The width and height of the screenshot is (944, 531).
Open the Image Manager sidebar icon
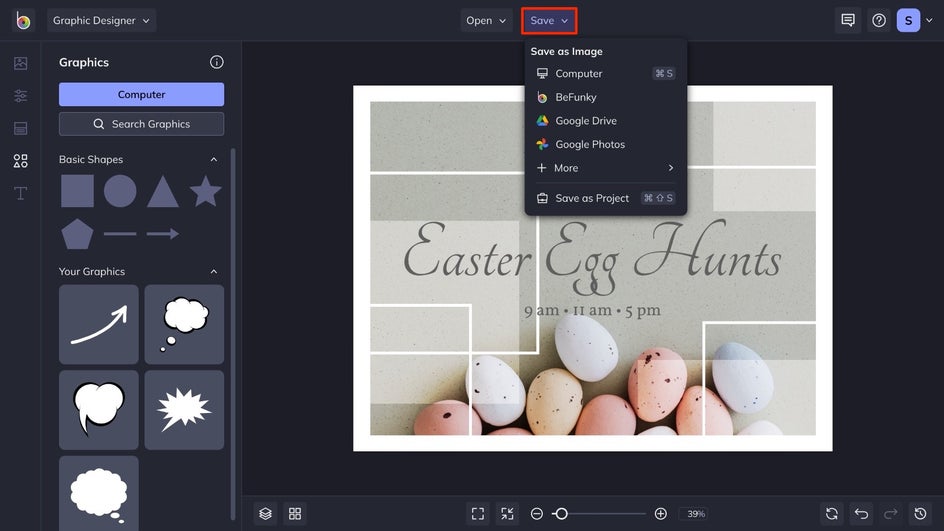tap(20, 64)
